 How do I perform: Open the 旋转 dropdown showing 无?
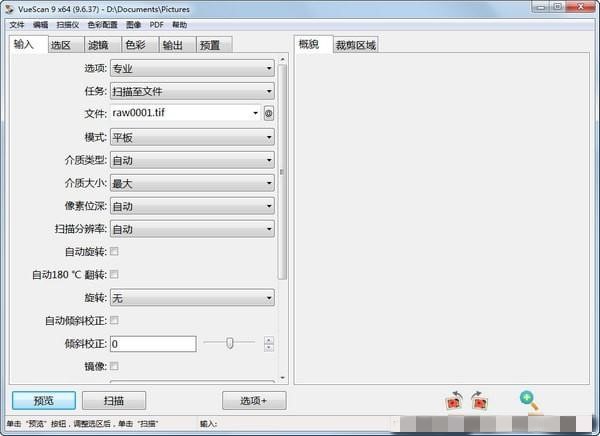point(192,298)
